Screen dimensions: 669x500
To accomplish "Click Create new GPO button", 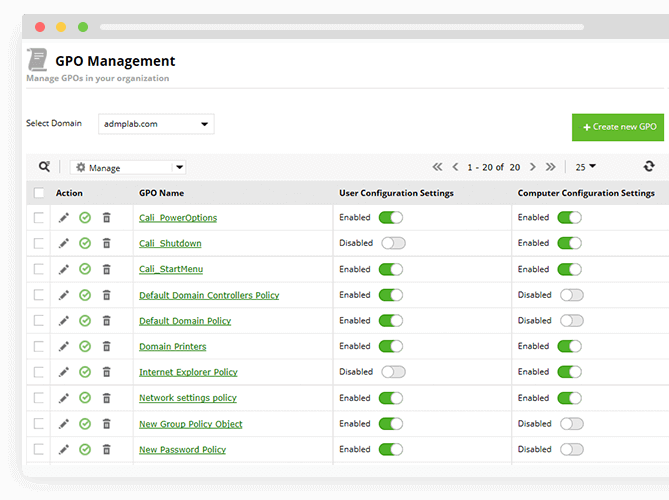I will (618, 127).
